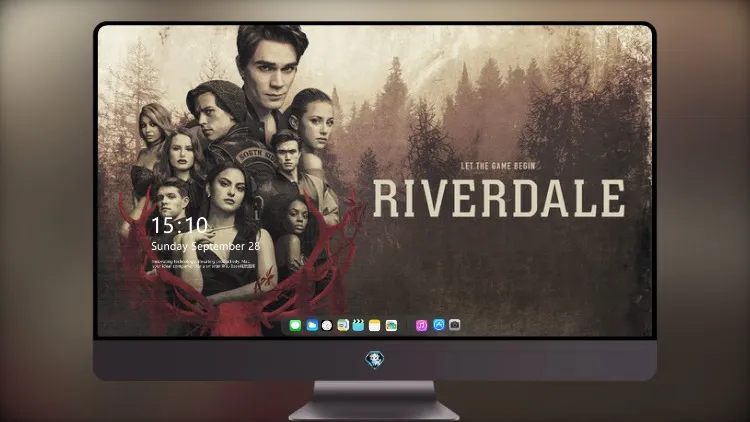
Task: Open the Weather app in dock
Action: click(x=312, y=325)
